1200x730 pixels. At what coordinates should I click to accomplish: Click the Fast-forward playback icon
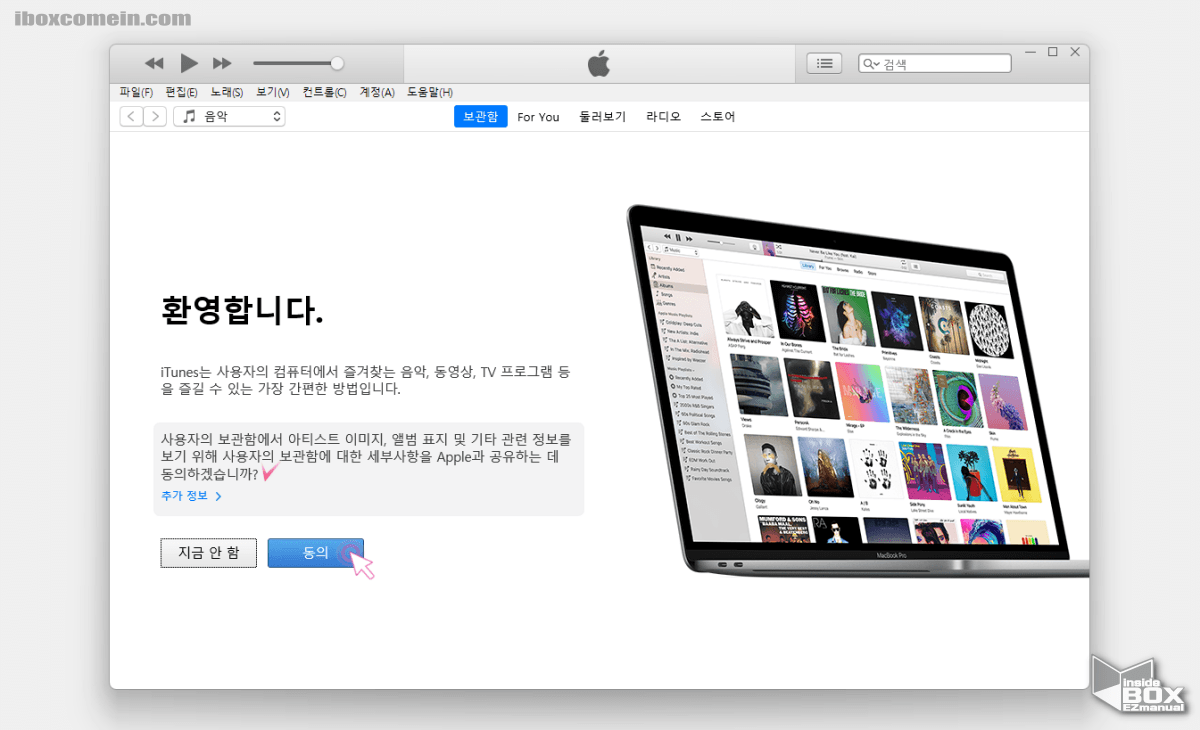222,62
